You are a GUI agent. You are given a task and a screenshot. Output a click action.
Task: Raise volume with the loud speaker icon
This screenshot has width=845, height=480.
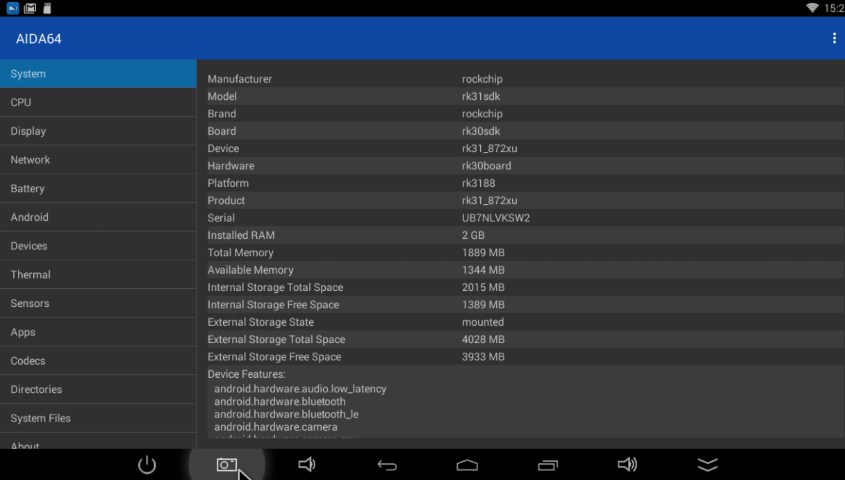[x=627, y=464]
